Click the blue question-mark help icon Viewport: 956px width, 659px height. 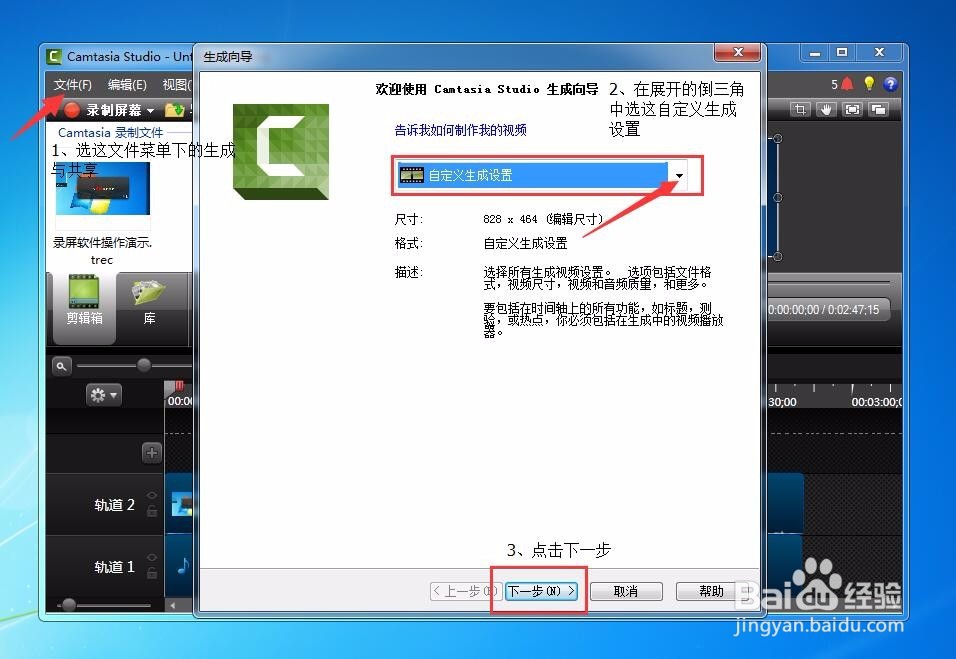[890, 84]
